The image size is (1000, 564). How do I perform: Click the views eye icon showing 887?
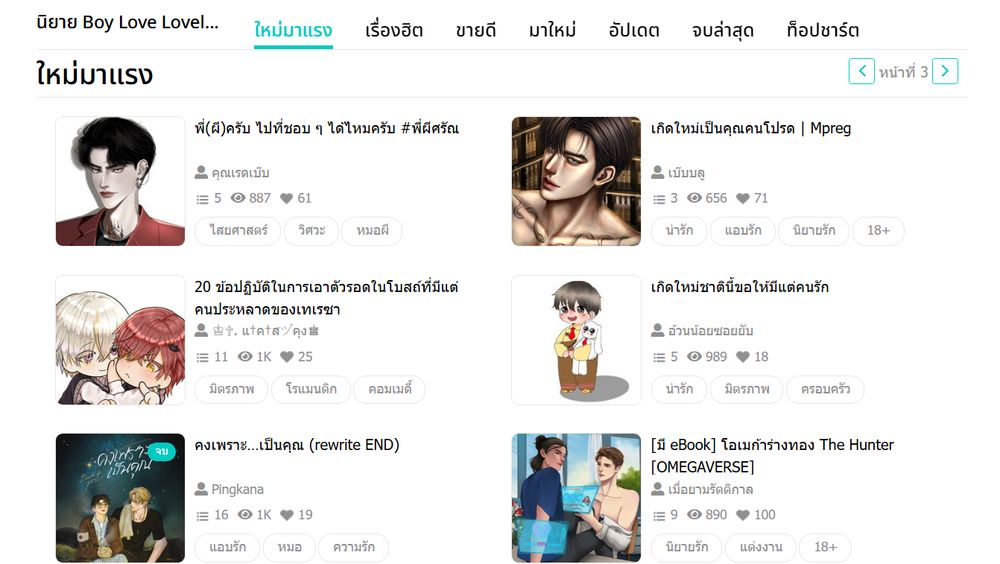(238, 198)
